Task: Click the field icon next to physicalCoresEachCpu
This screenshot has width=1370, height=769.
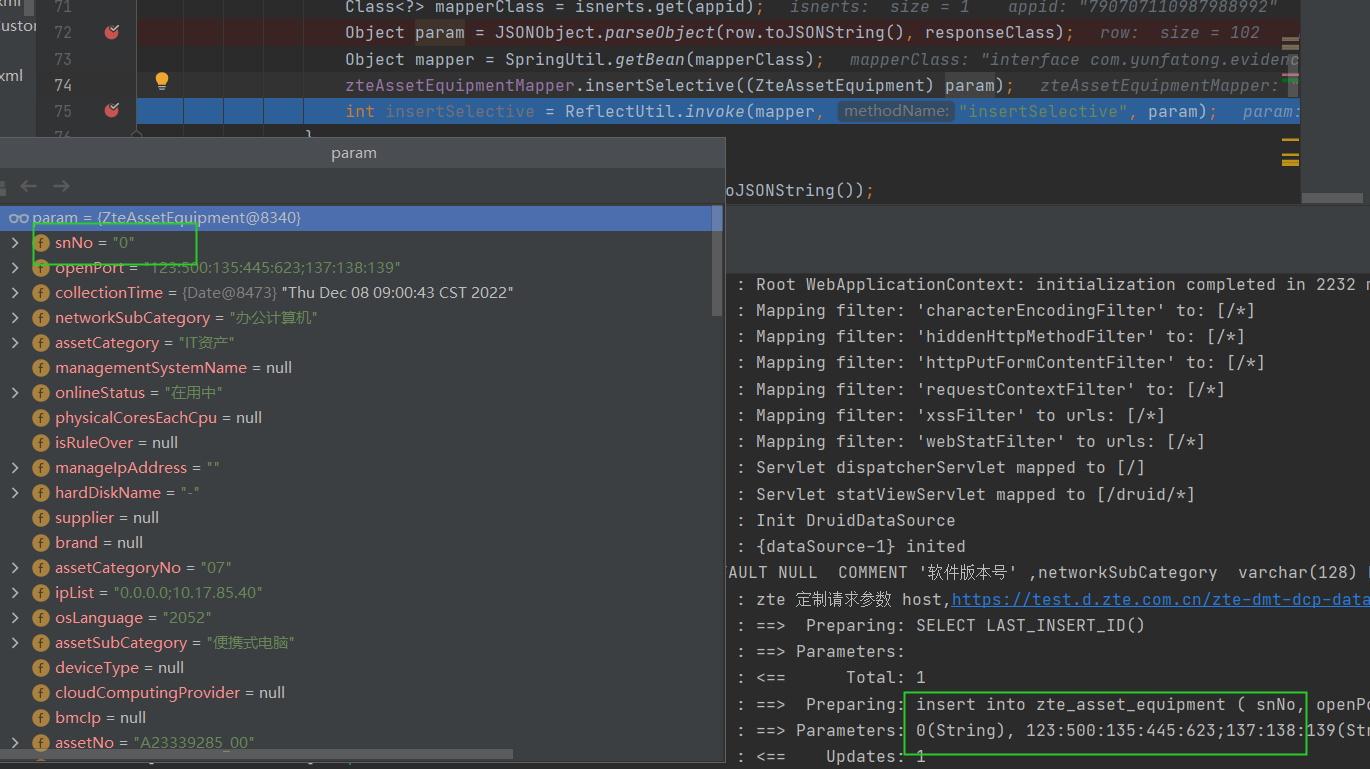Action: (x=41, y=418)
